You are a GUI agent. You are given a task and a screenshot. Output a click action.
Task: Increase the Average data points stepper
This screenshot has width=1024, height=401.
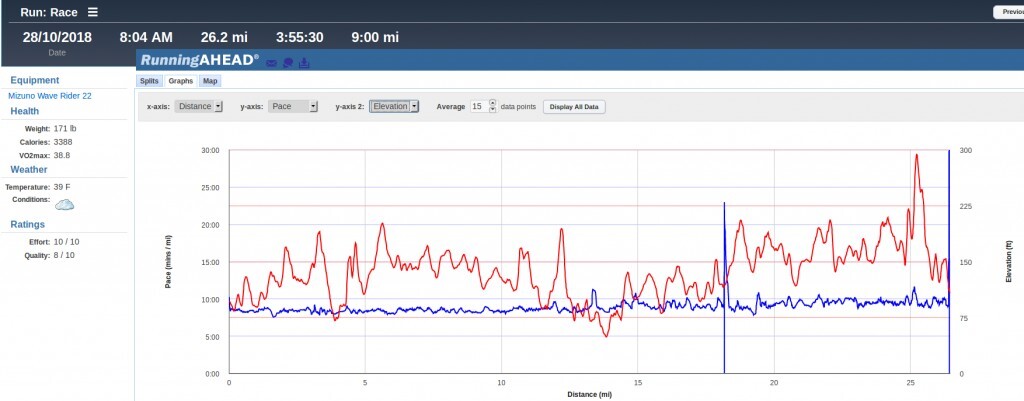tap(492, 103)
